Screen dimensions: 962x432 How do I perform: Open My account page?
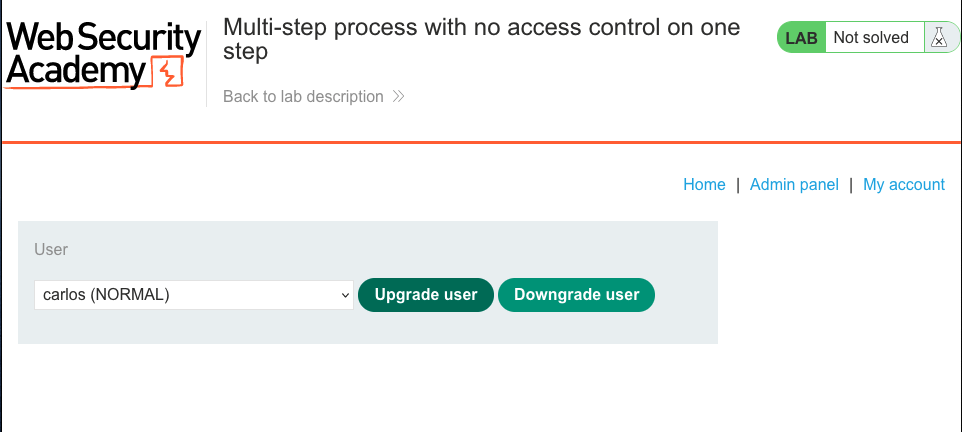click(904, 184)
